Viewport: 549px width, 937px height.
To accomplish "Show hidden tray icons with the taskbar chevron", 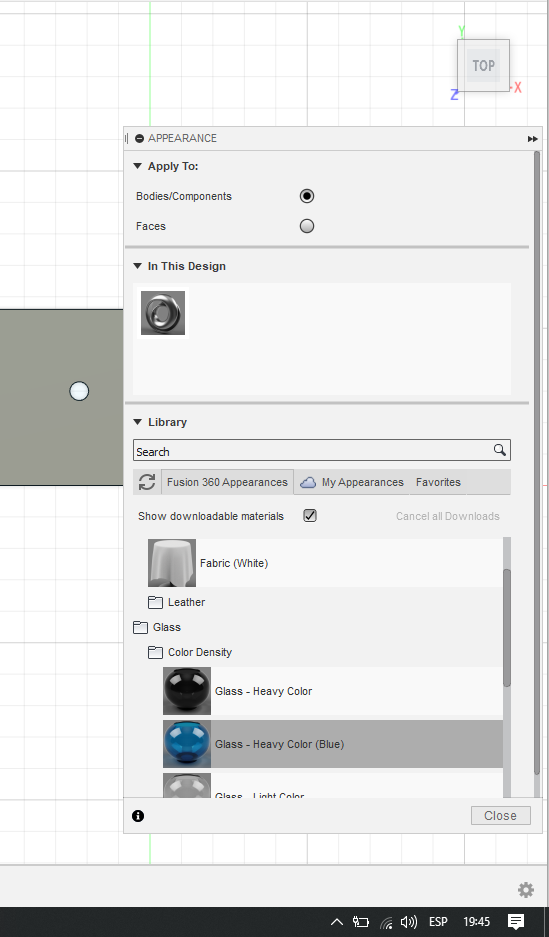I will (x=336, y=921).
